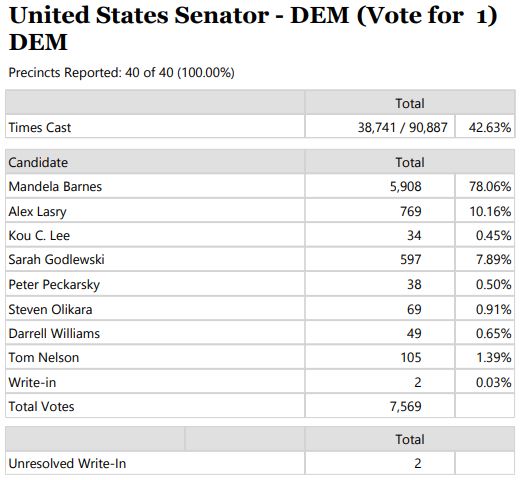This screenshot has height=480, width=524.
Task: Click the Candidate column header
Action: click(x=38, y=162)
